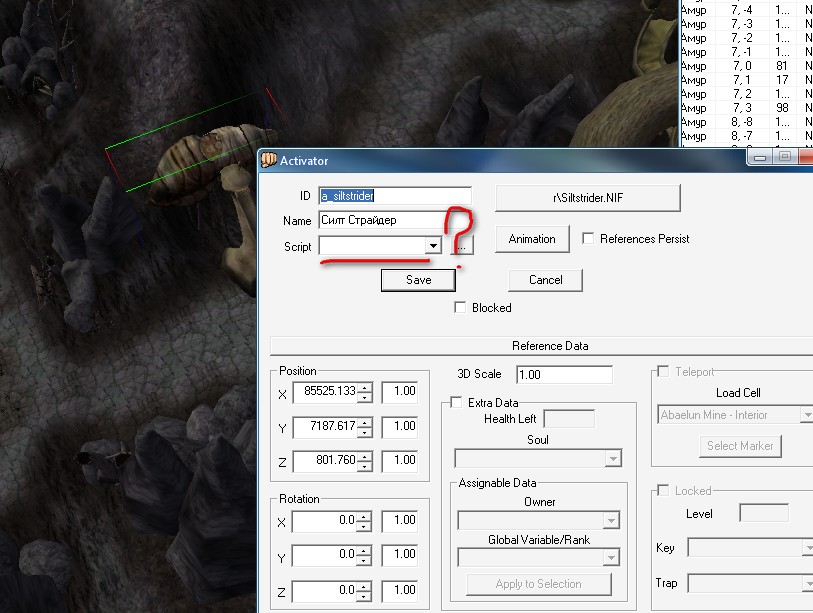Click the Health Left field

coord(569,419)
